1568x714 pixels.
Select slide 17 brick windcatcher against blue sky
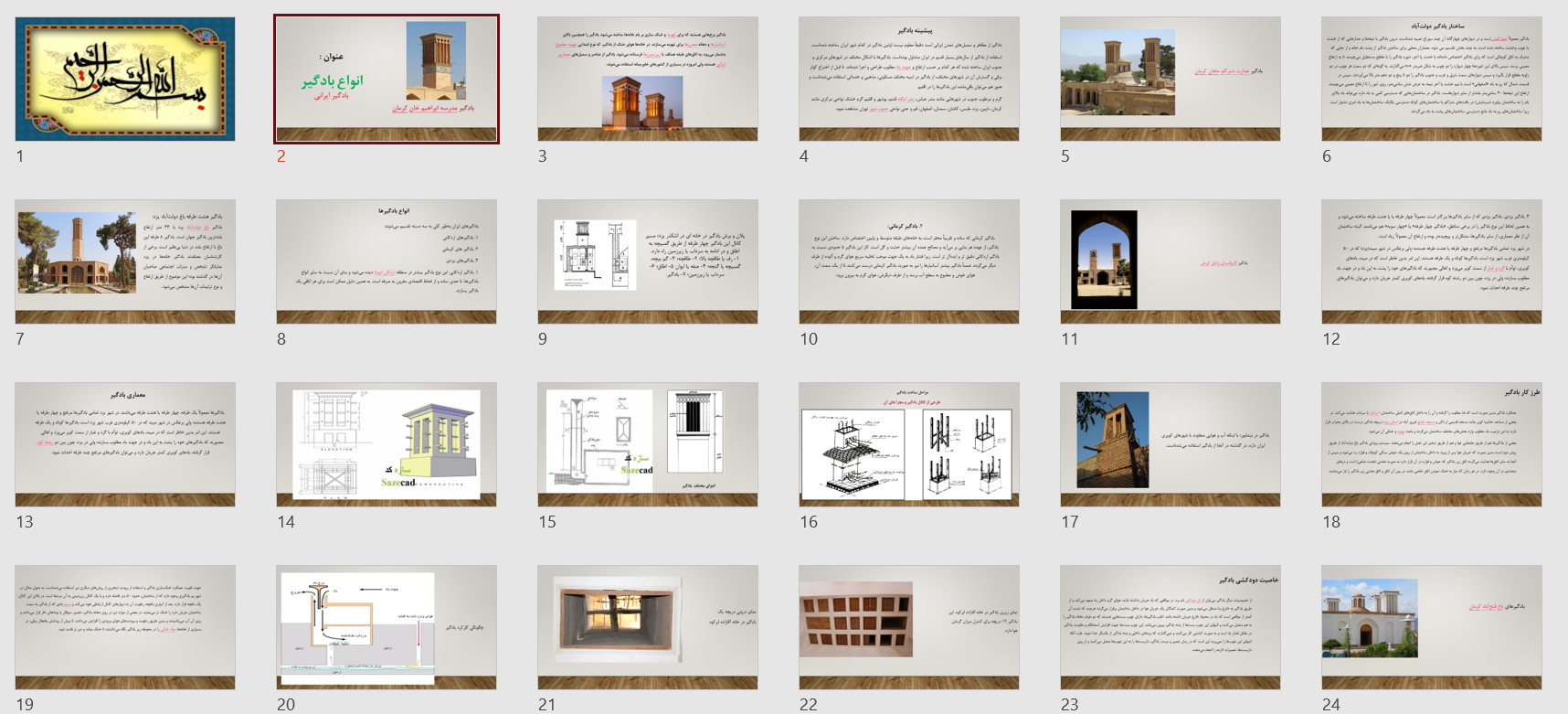click(x=1171, y=444)
